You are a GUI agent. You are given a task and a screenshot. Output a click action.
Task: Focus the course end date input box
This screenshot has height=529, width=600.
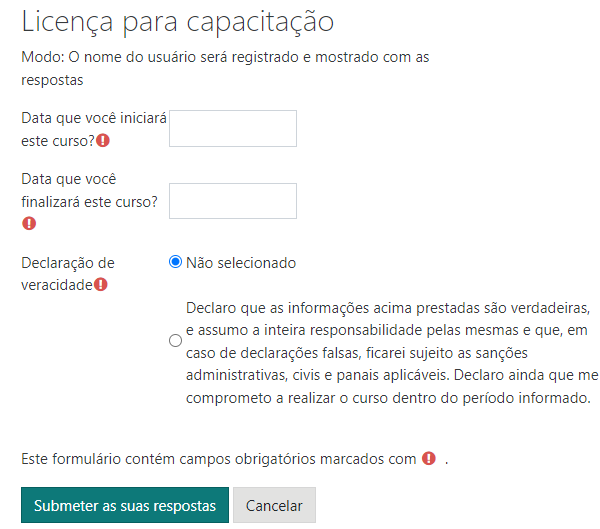pos(233,201)
